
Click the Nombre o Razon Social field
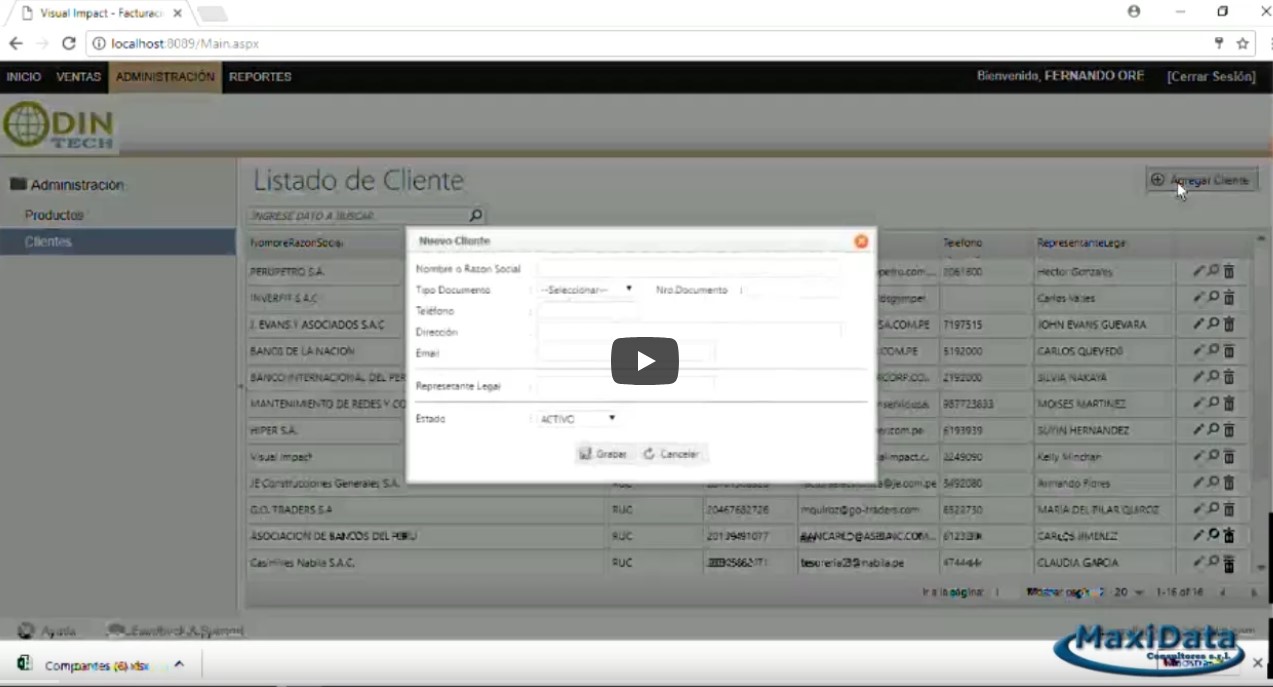(688, 269)
